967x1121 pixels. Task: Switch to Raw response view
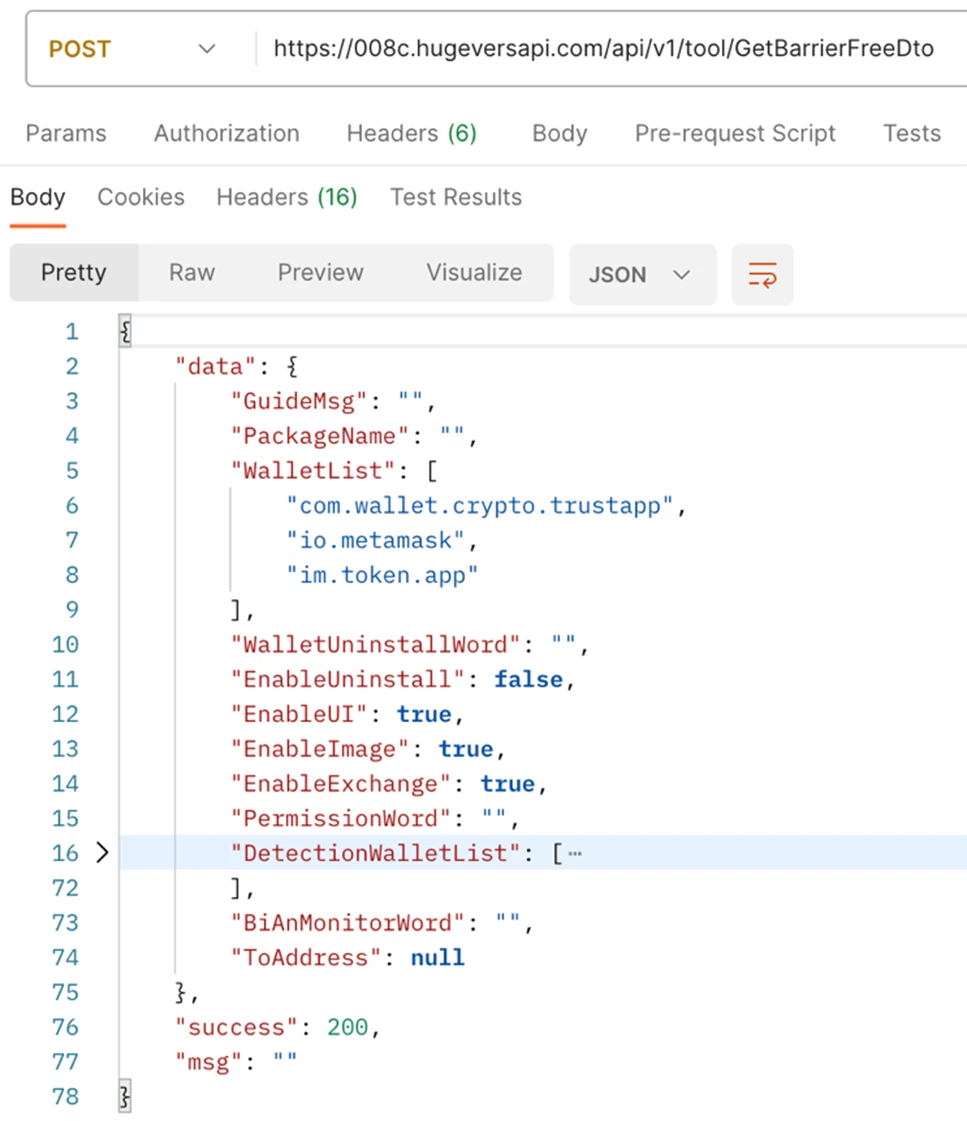point(192,273)
